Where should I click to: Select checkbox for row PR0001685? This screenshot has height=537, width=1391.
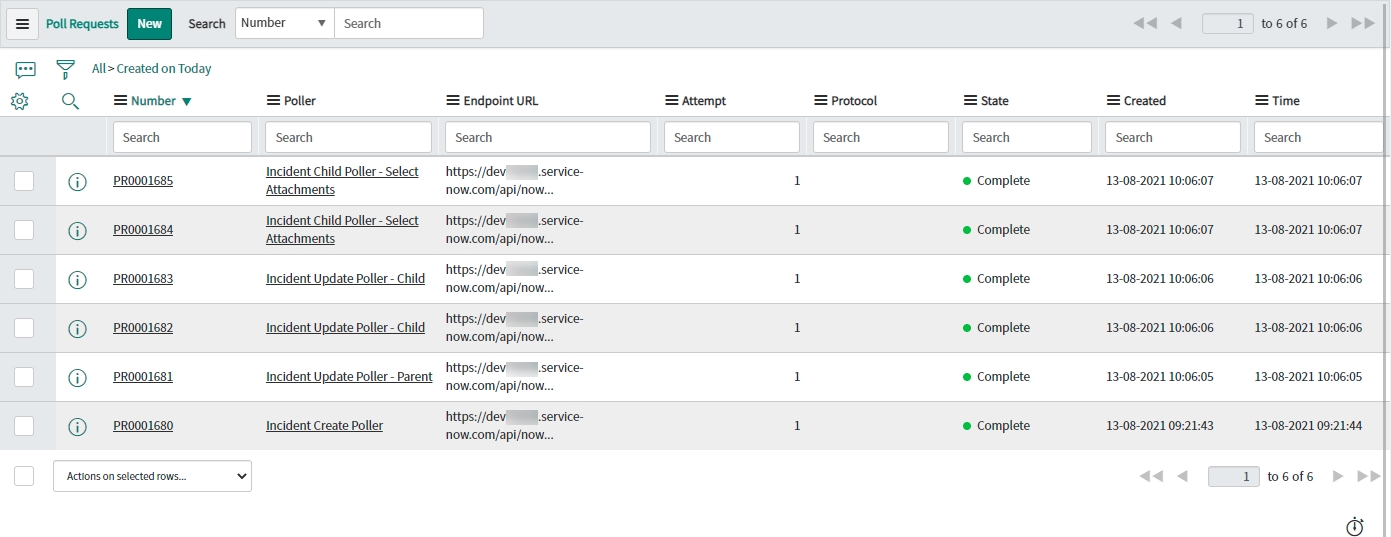point(24,181)
